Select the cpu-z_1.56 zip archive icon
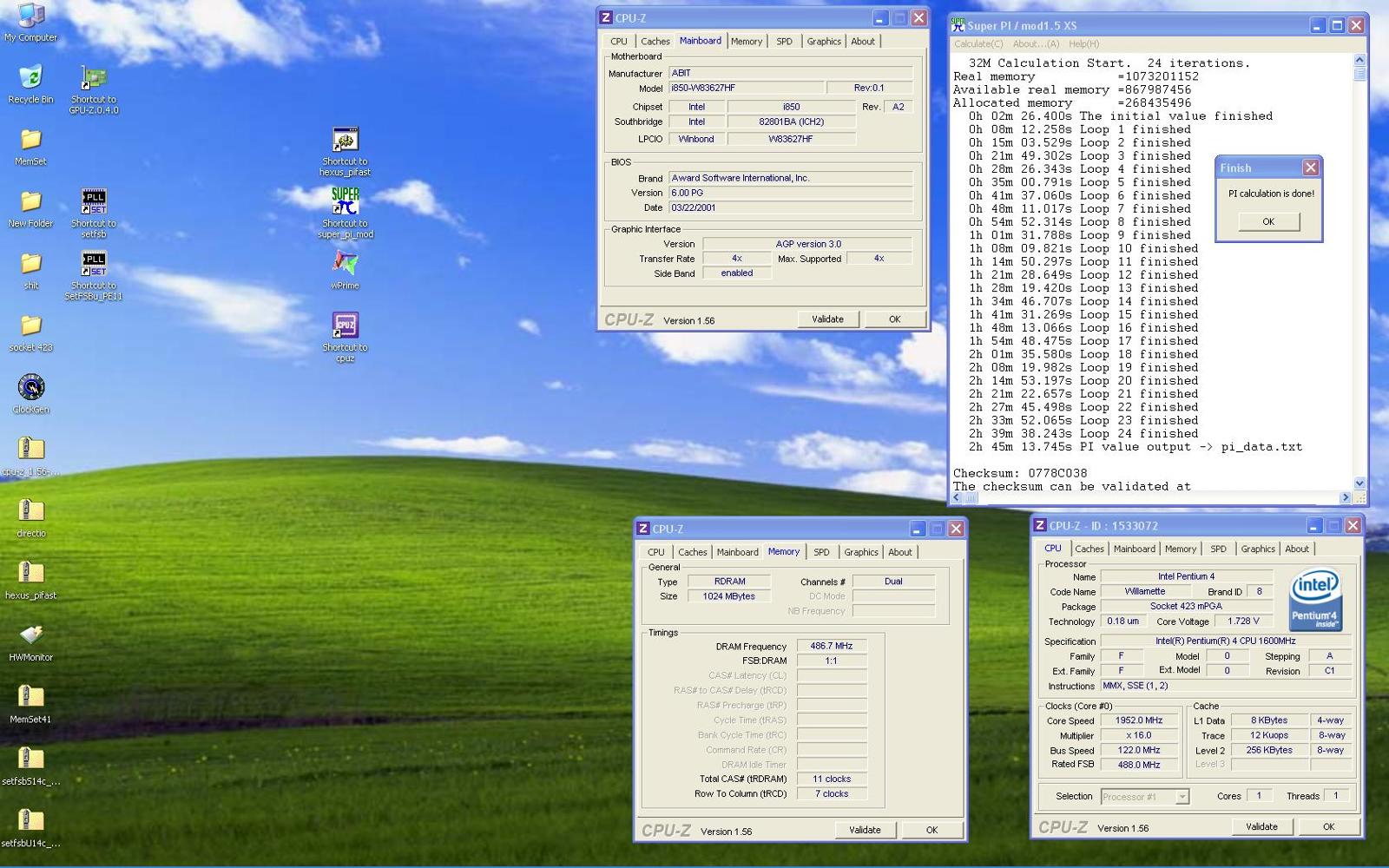 [30, 457]
